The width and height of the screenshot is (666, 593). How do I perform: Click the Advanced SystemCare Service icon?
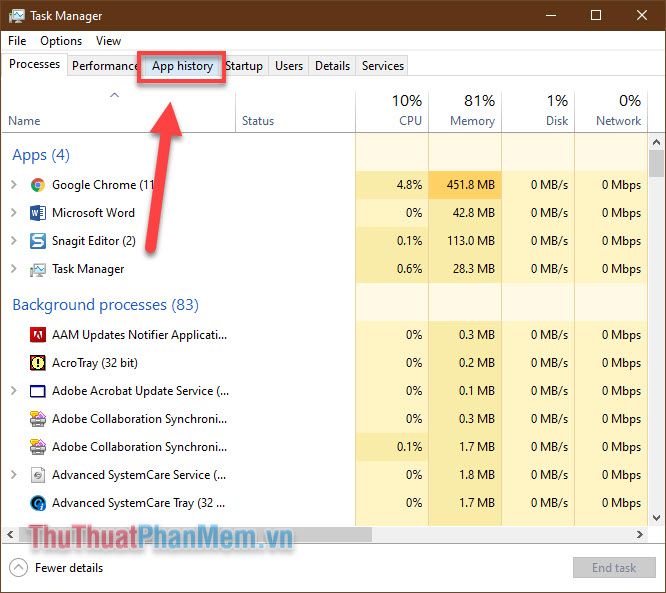38,475
